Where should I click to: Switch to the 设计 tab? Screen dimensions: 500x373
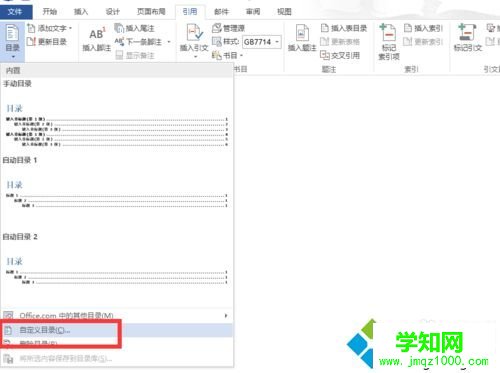(x=113, y=12)
